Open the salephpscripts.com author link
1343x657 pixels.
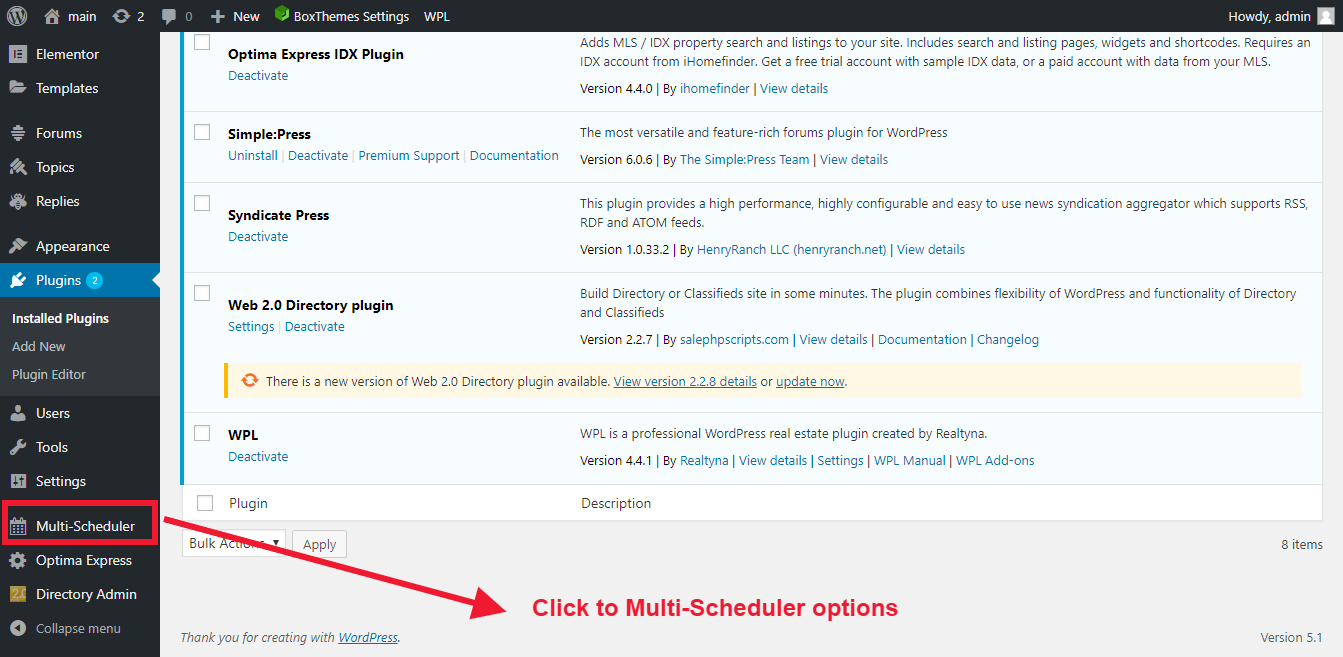[734, 339]
